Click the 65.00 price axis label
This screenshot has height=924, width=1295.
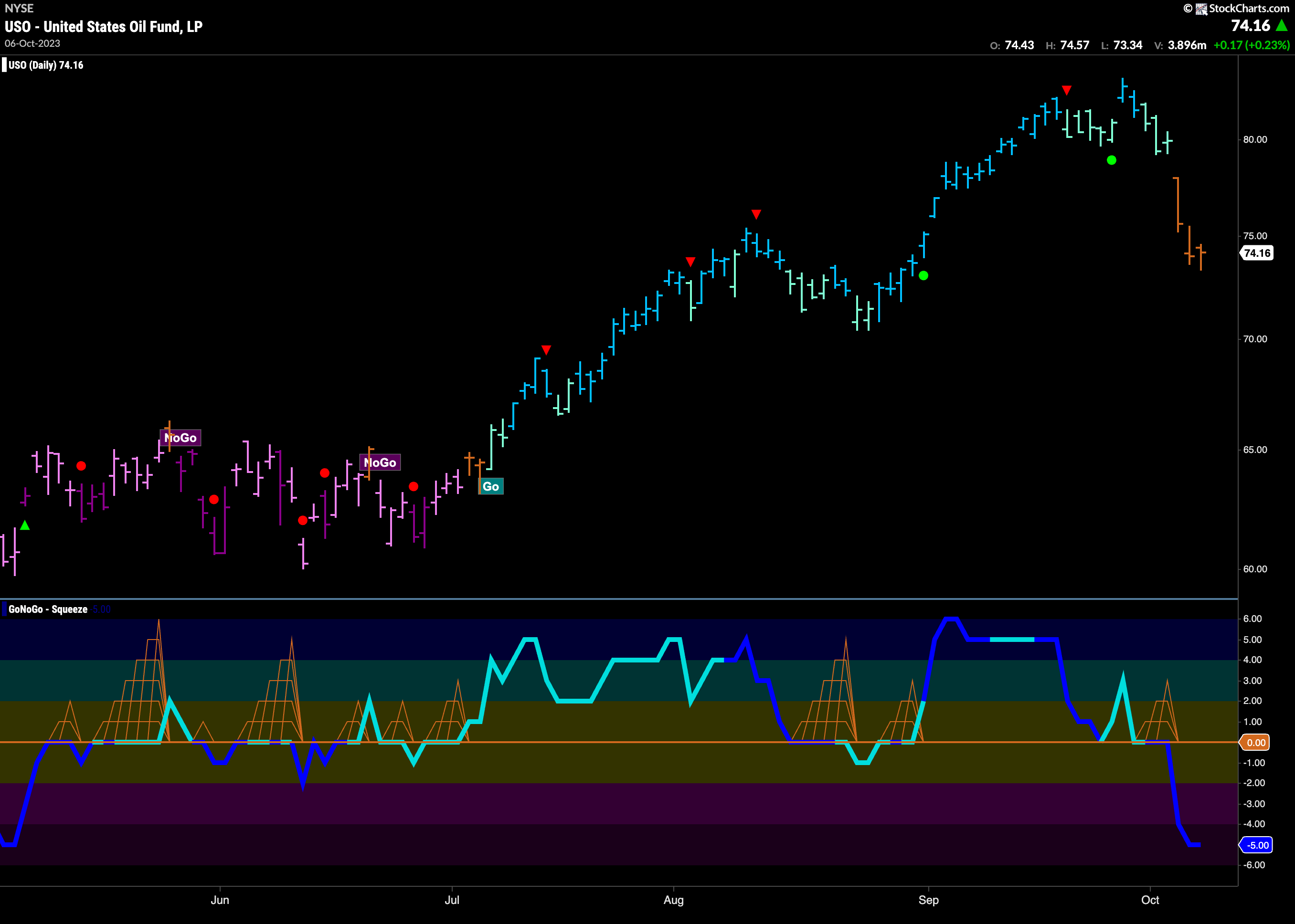coord(1255,450)
